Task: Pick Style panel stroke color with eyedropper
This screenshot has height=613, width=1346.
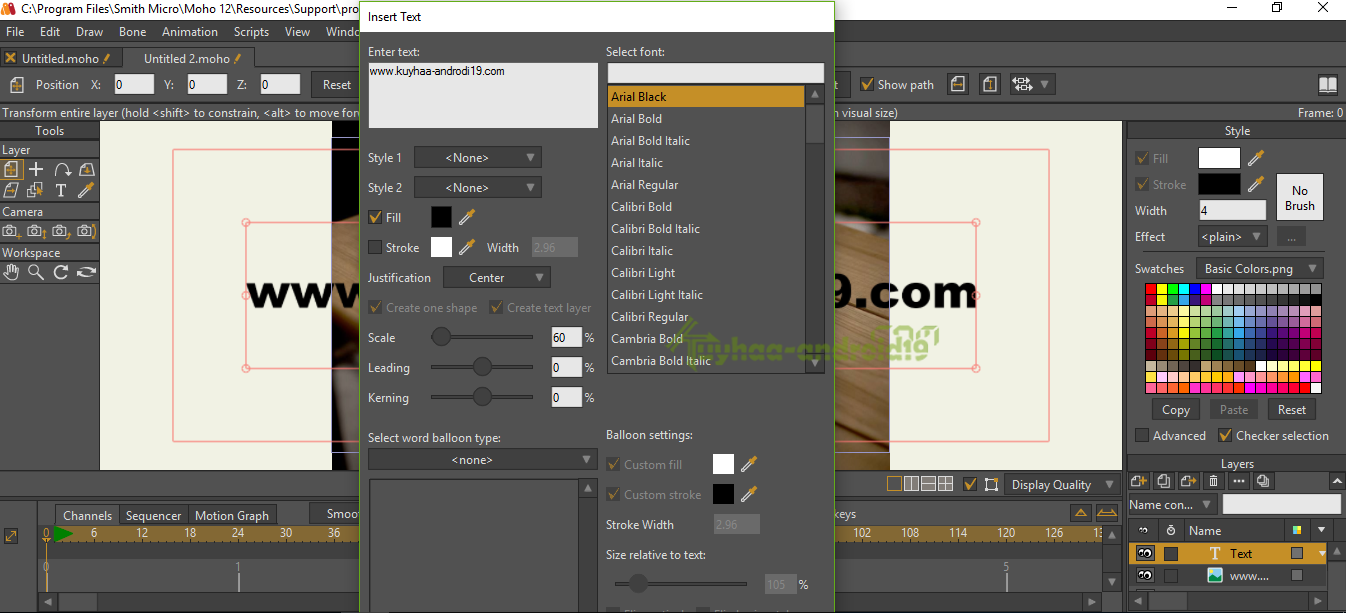Action: pos(1256,184)
